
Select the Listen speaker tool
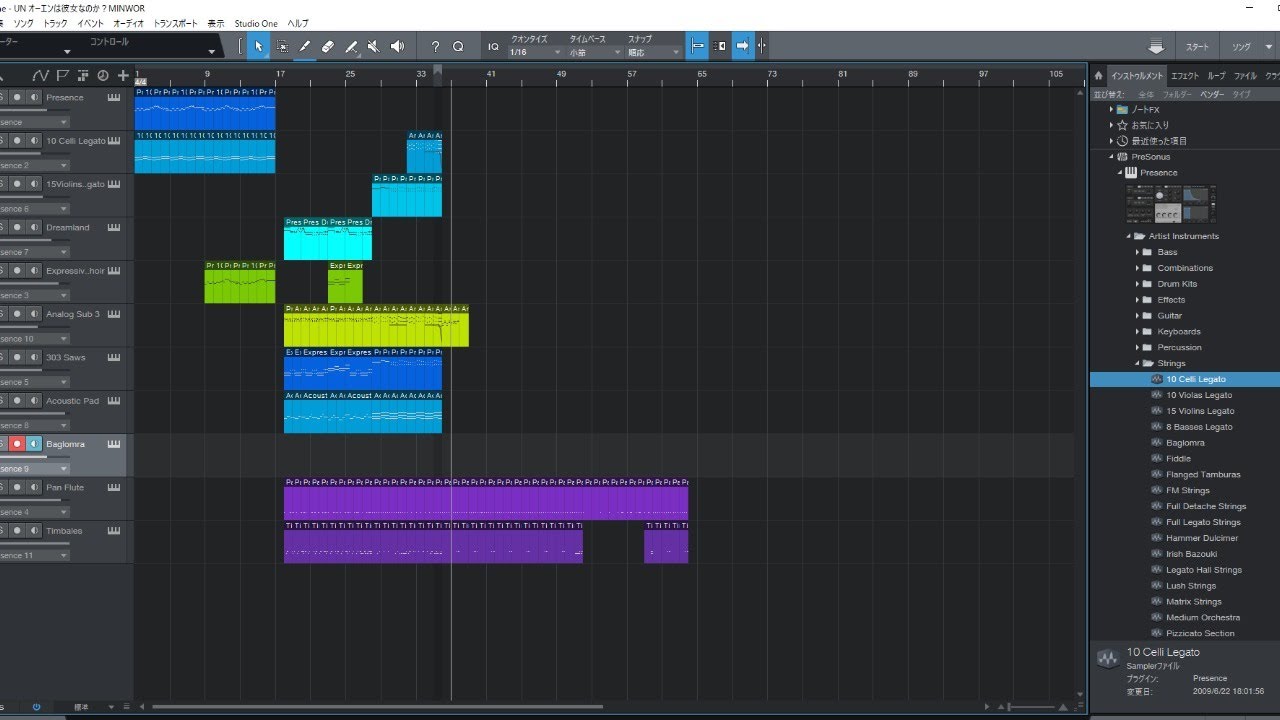tap(397, 46)
